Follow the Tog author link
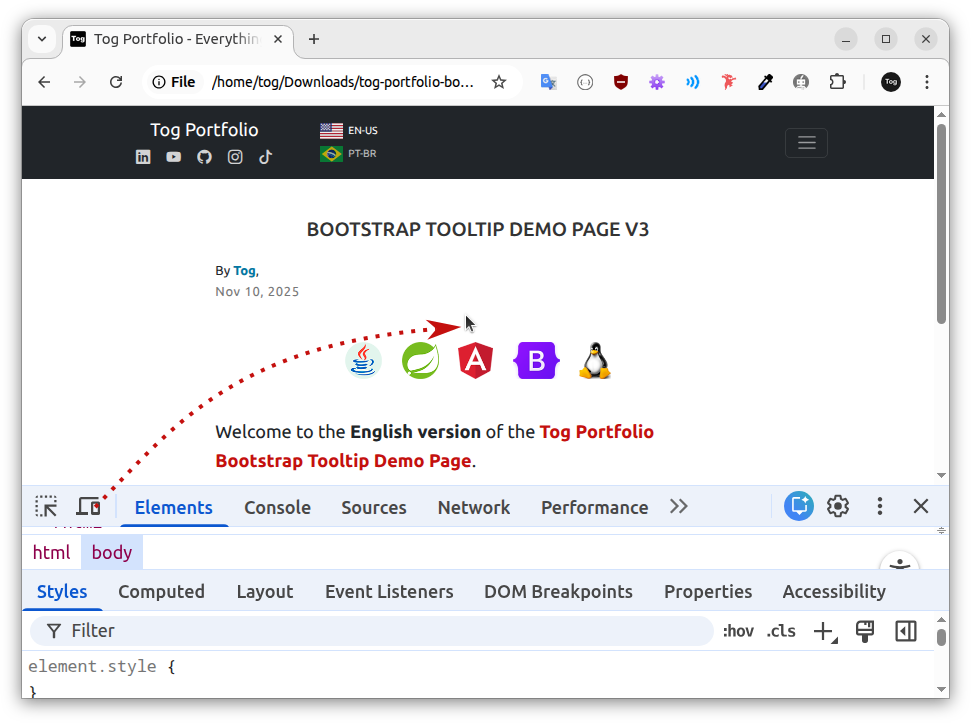 click(x=244, y=271)
